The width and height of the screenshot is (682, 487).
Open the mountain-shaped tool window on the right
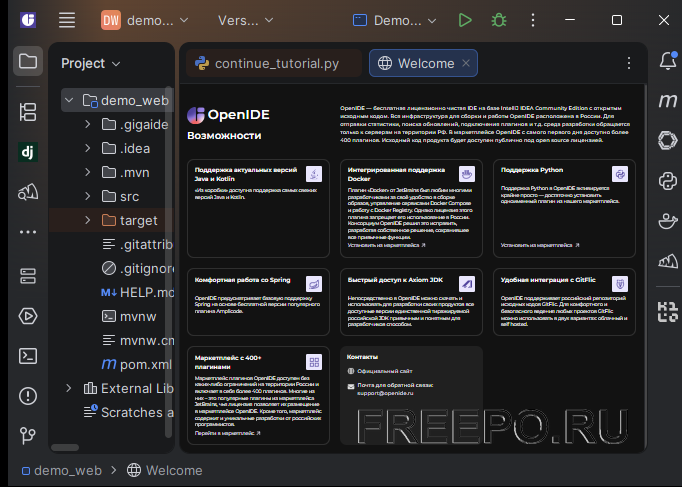tap(668, 261)
